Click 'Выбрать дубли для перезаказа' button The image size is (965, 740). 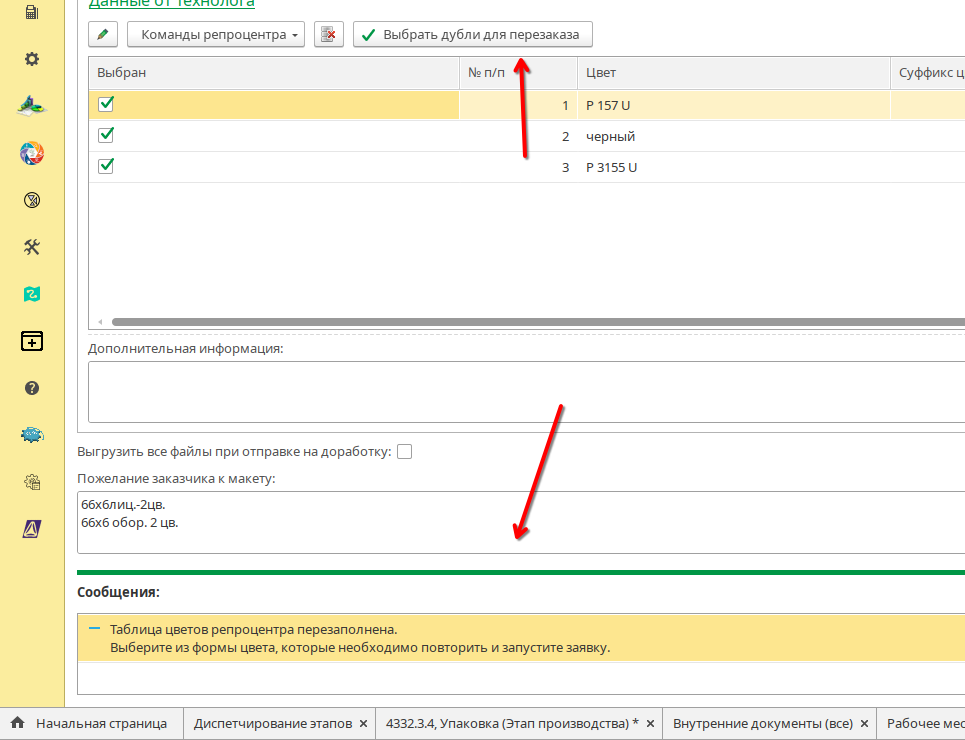pos(472,35)
